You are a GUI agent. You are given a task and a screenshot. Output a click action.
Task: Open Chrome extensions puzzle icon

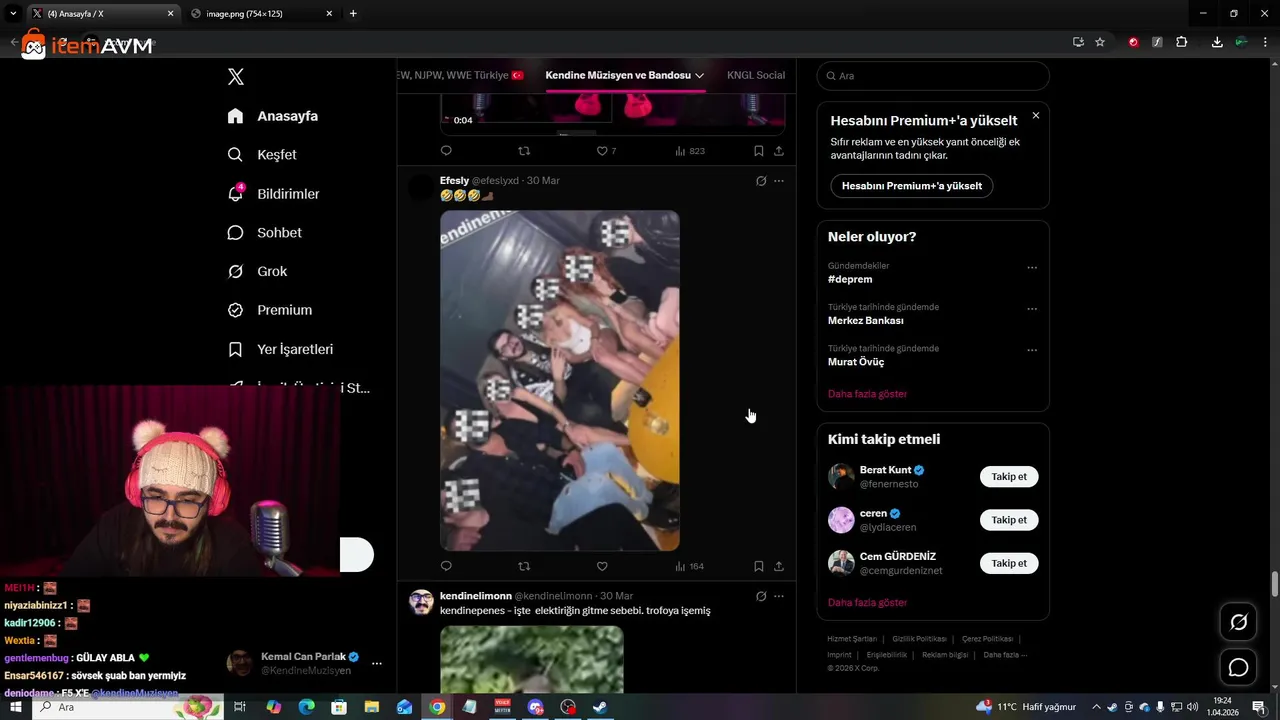coord(1182,42)
